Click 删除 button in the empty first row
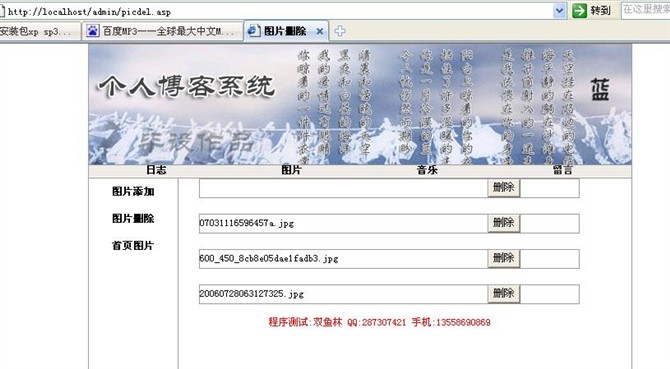This screenshot has width=670, height=369. tap(504, 187)
